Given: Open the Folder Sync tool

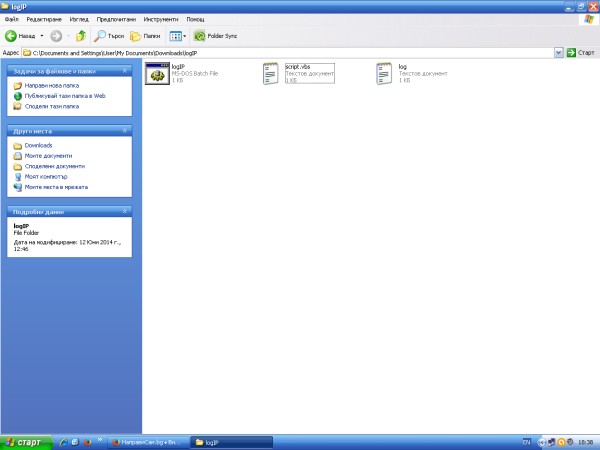Looking at the screenshot, I should 215,35.
